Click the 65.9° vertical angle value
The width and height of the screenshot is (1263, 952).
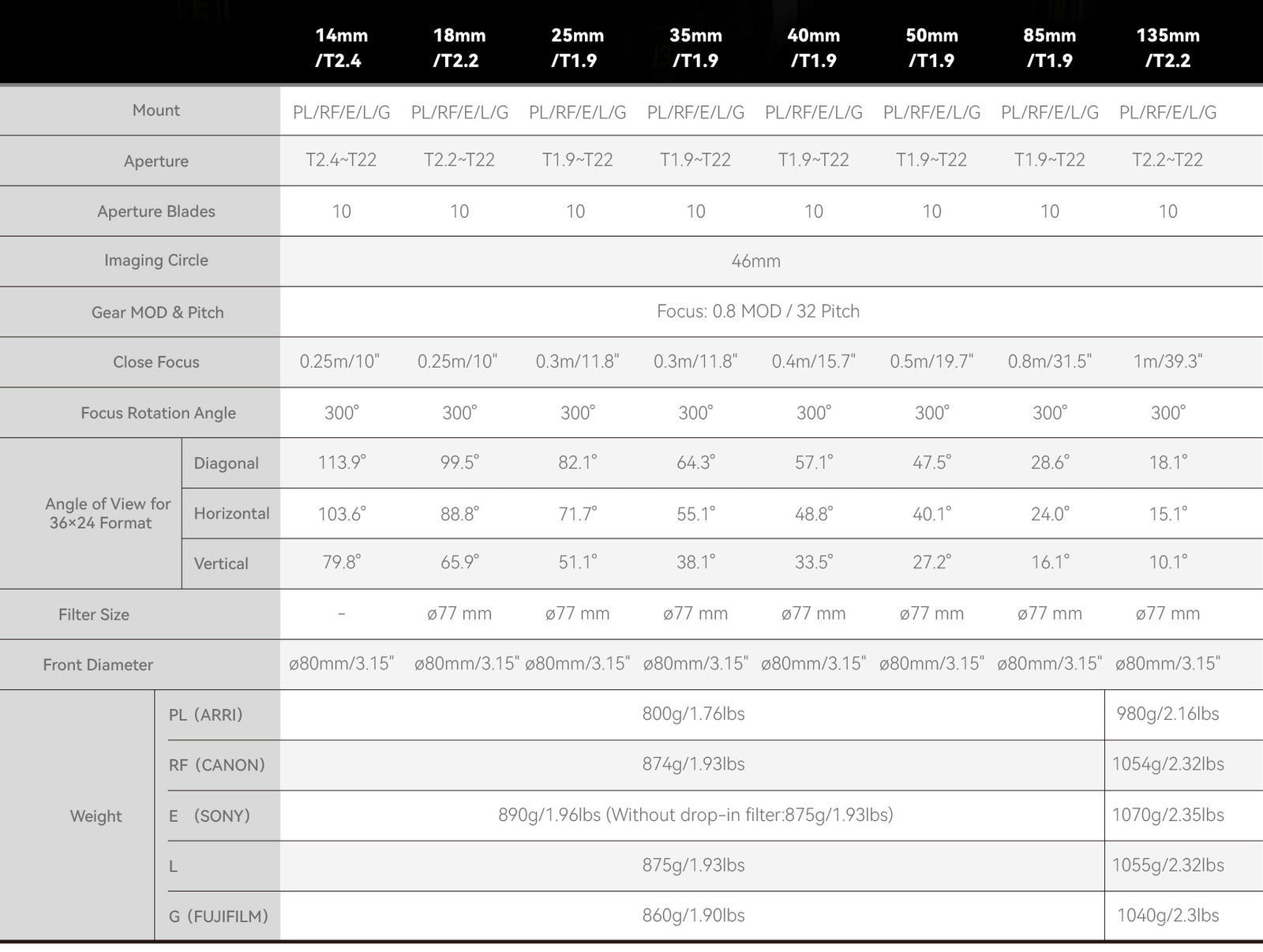(459, 562)
